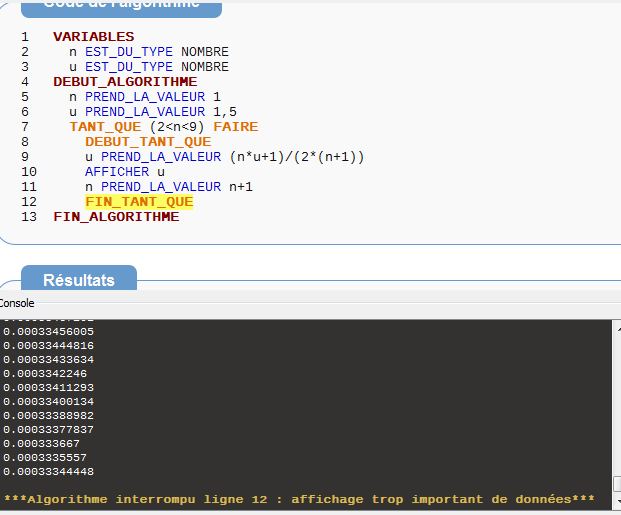Open the Résultats tab
This screenshot has width=621, height=515.
click(x=79, y=280)
